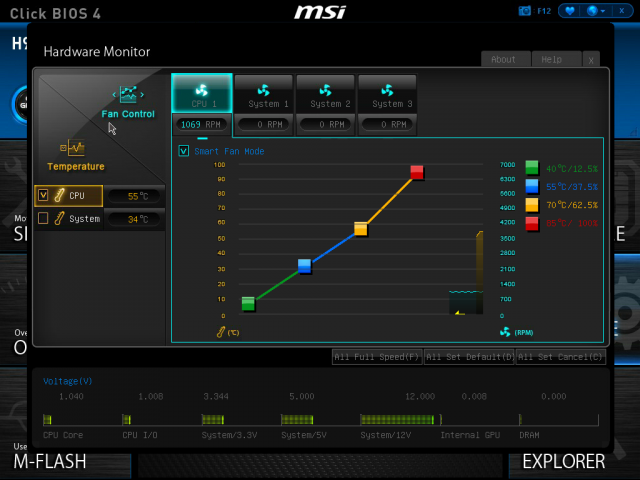Select the red curve point on graph
This screenshot has height=480, width=640.
(x=417, y=172)
